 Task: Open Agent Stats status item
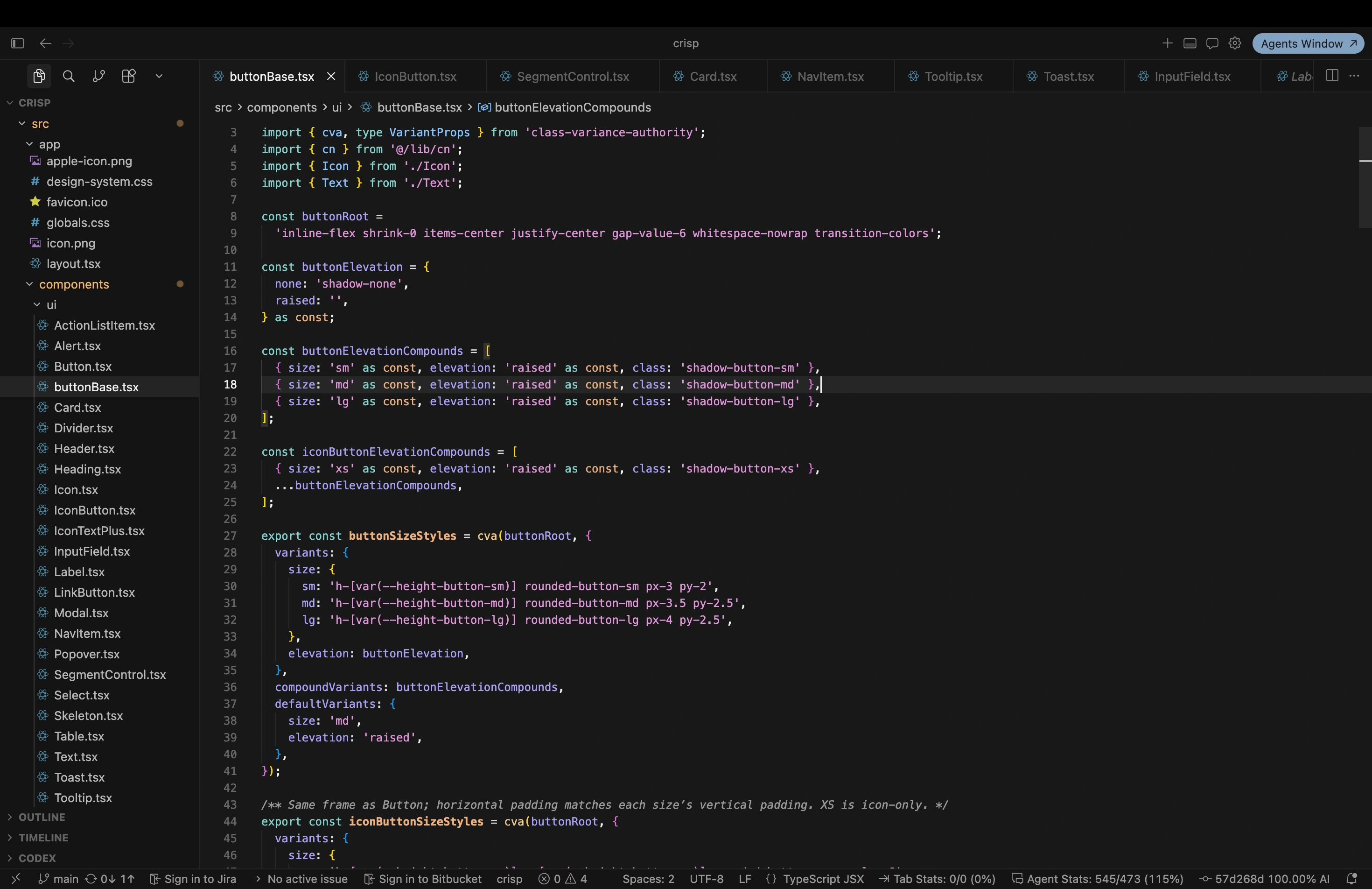coord(1098,879)
